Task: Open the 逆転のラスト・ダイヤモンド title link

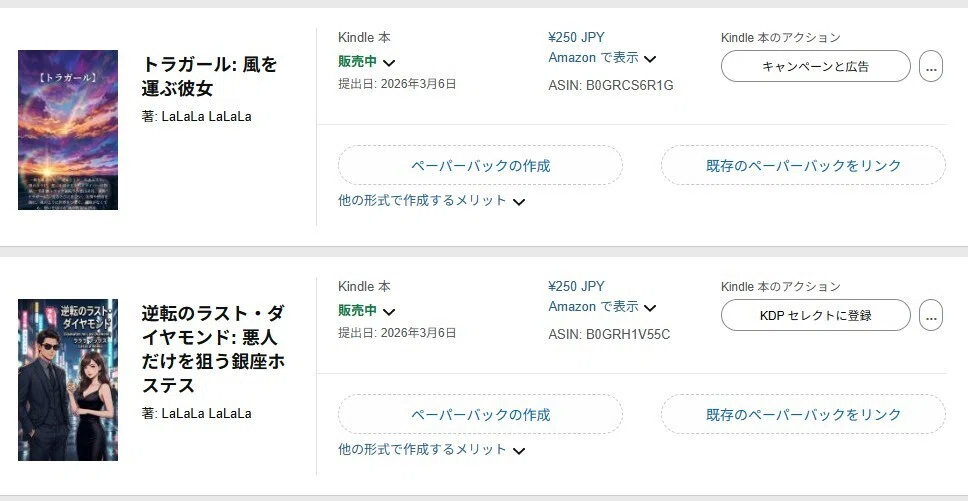Action: click(x=213, y=349)
